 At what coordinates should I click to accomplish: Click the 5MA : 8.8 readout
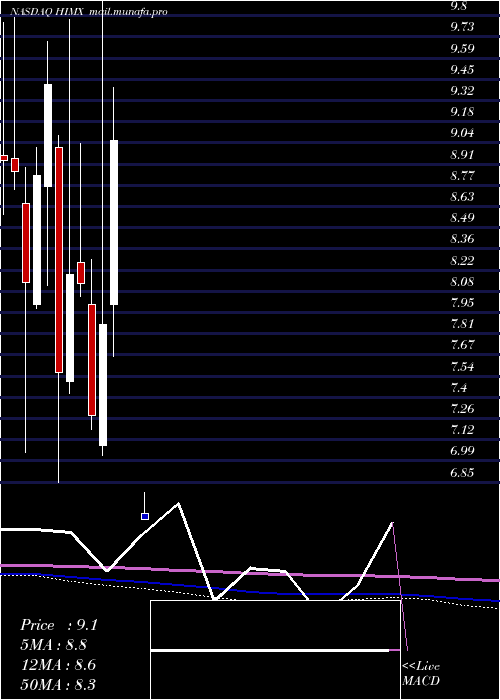pos(54,645)
